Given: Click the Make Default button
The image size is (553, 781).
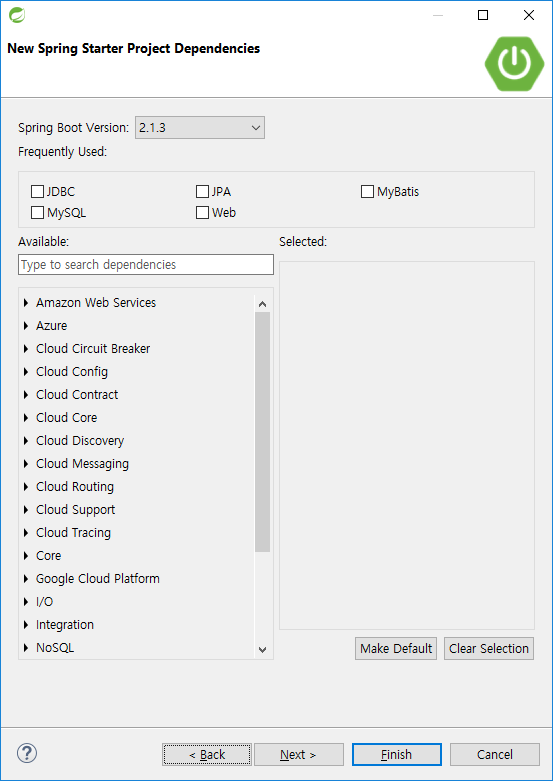Looking at the screenshot, I should 396,649.
